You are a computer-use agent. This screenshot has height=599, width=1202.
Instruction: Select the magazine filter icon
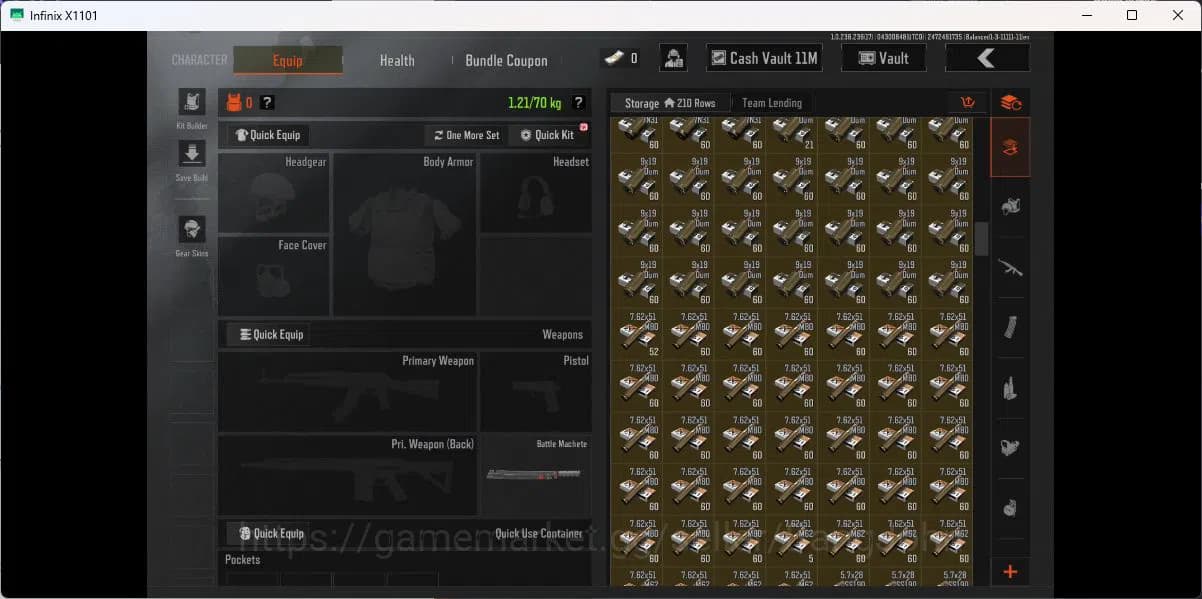(1010, 327)
